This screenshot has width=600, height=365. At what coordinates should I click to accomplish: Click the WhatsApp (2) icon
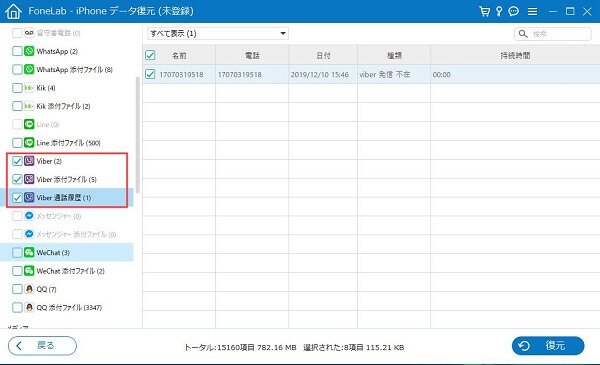pyautogui.click(x=29, y=51)
